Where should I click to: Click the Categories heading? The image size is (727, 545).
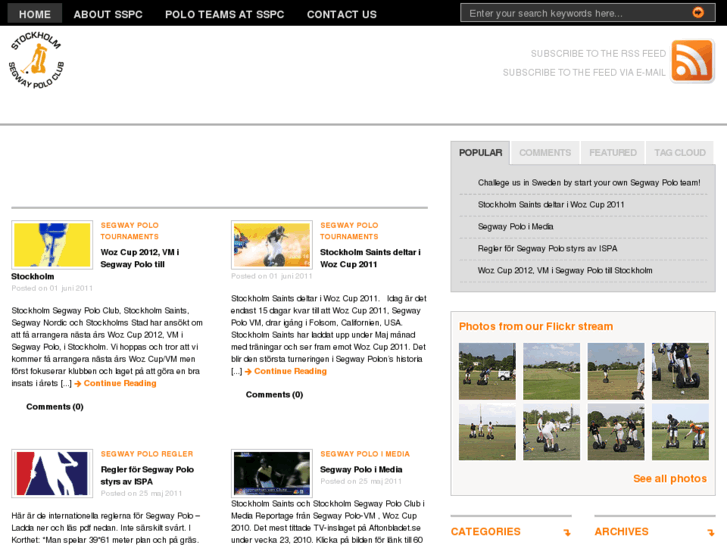click(x=485, y=532)
